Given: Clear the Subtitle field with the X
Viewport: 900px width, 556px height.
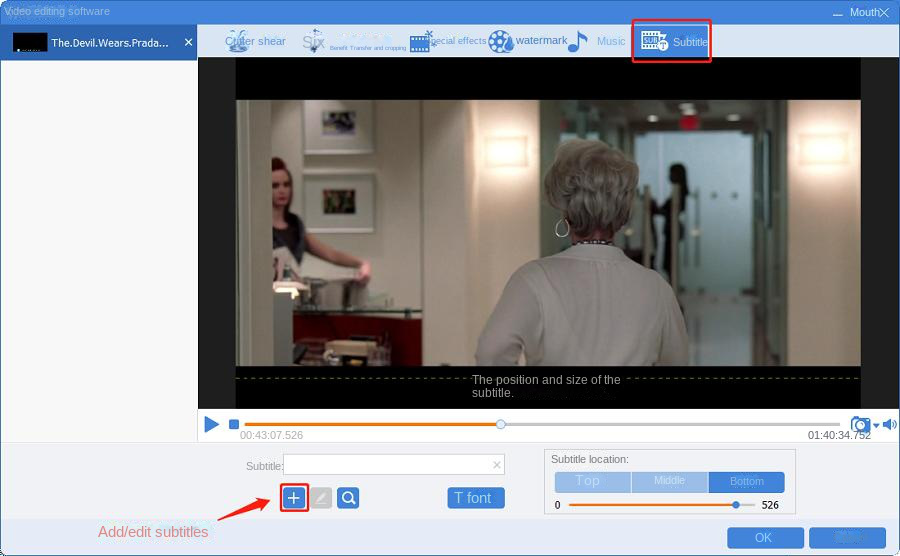Looking at the screenshot, I should tap(497, 465).
